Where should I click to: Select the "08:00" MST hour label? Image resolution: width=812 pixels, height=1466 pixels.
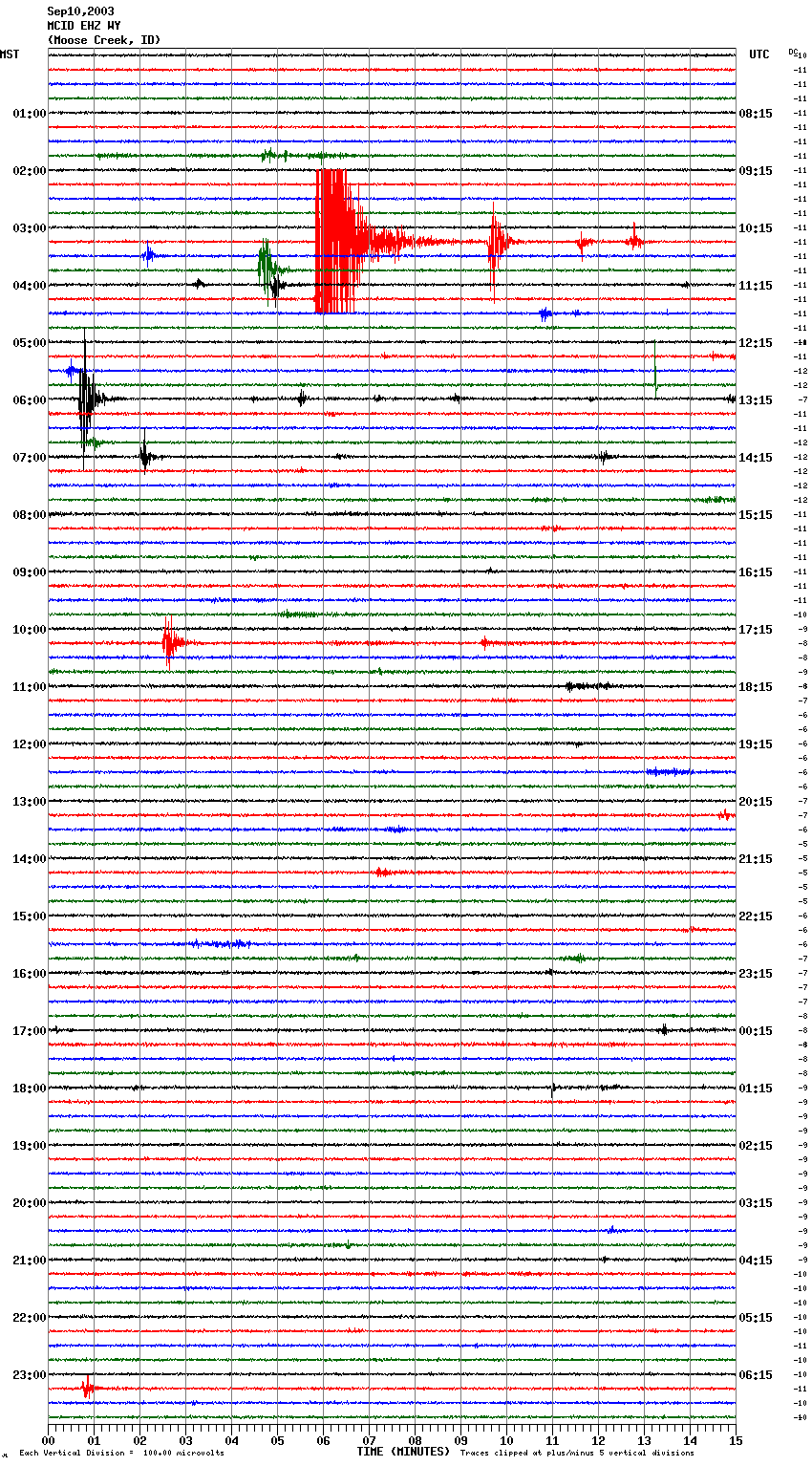30,515
